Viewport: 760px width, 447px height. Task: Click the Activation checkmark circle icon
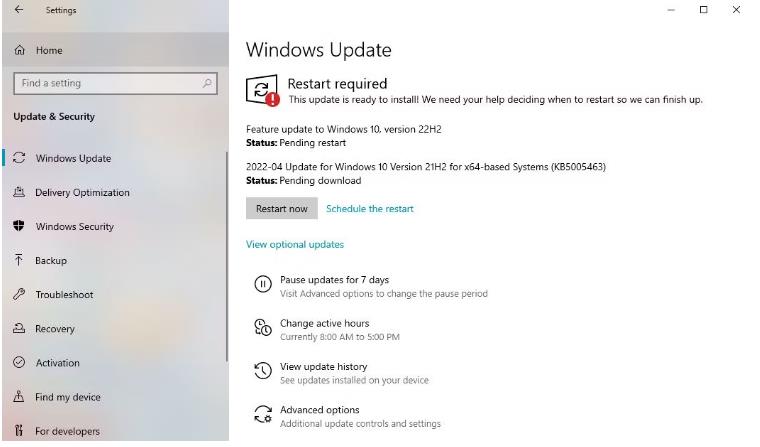(x=19, y=362)
